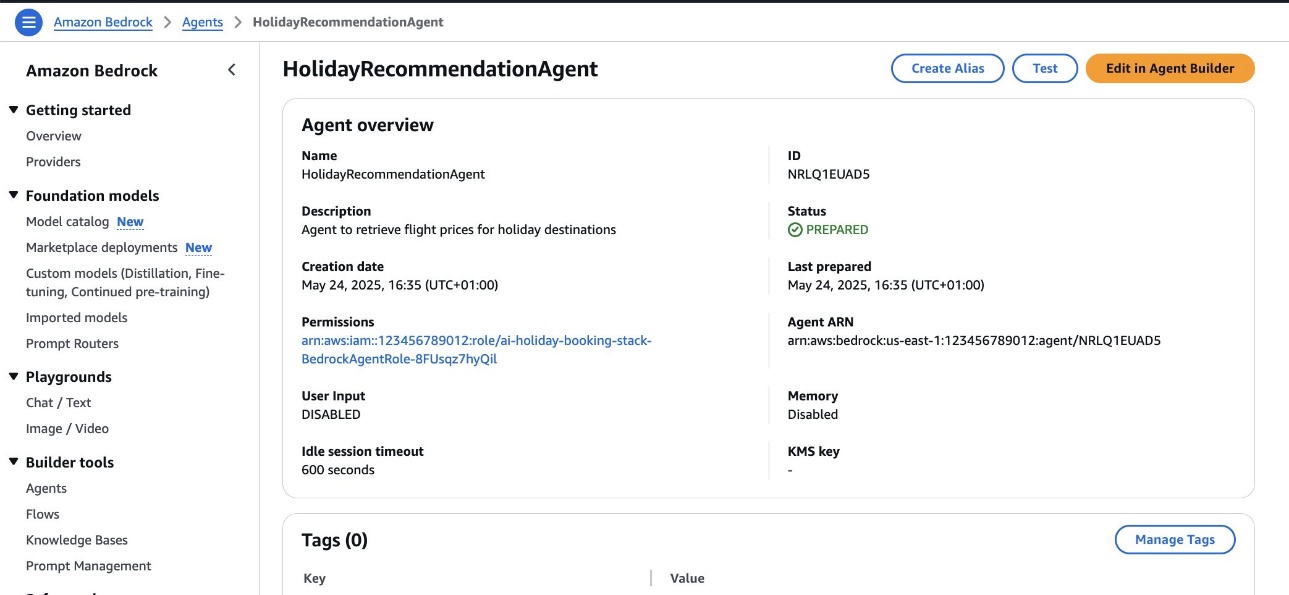Go to Amazon Bedrock breadcrumb link
The width and height of the screenshot is (1289, 595).
103,22
